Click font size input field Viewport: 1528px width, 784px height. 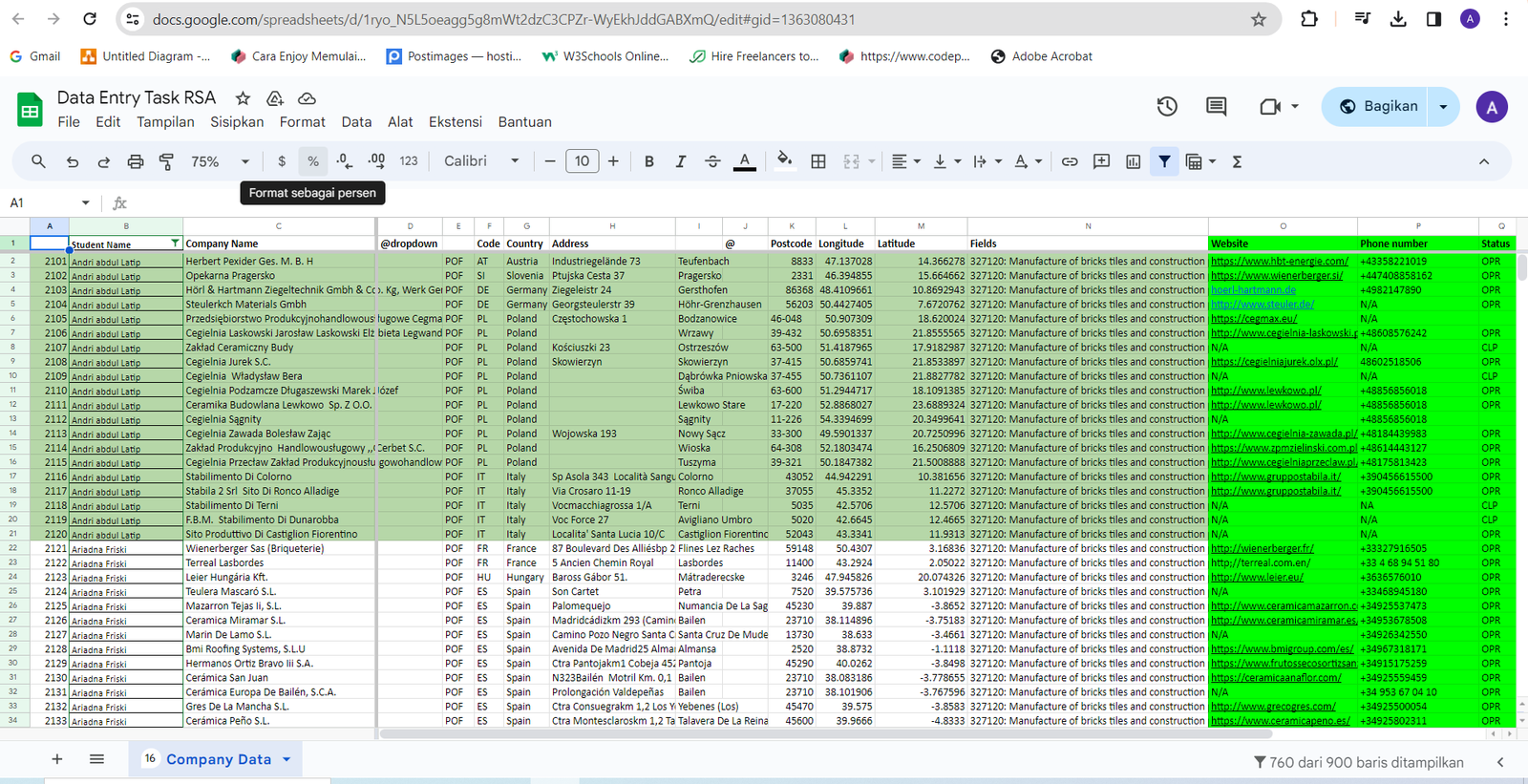pyautogui.click(x=583, y=161)
